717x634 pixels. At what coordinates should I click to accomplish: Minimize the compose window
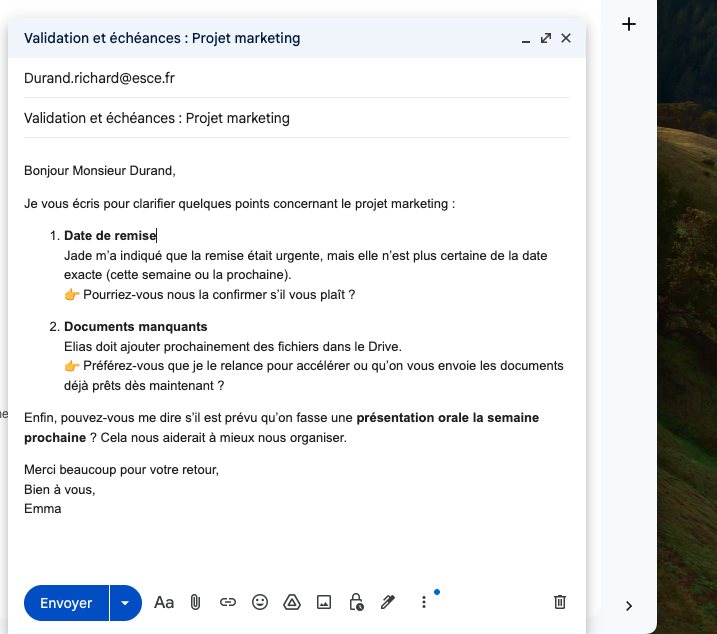pyautogui.click(x=526, y=39)
